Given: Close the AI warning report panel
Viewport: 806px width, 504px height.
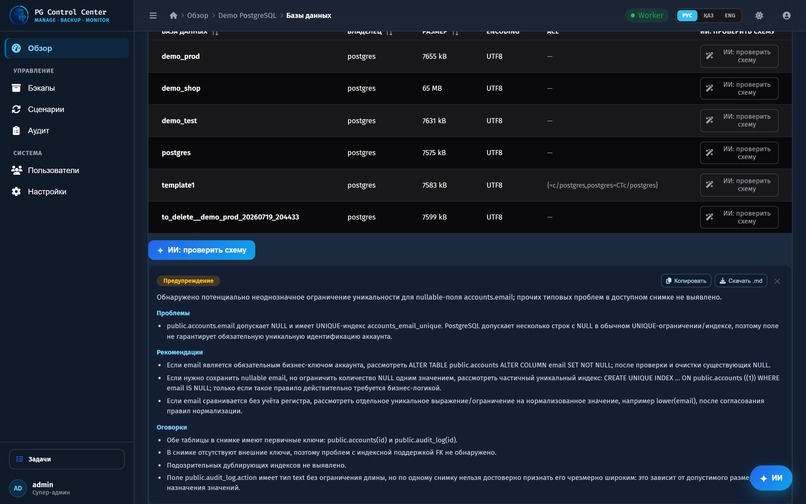Looking at the screenshot, I should point(777,281).
